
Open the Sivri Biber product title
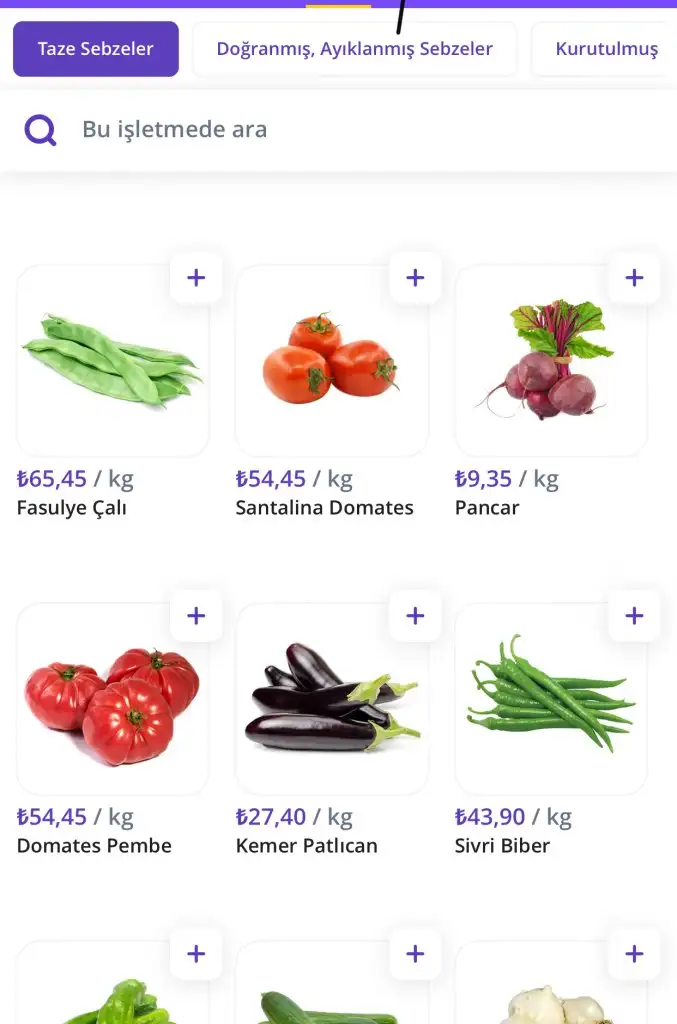tap(502, 846)
